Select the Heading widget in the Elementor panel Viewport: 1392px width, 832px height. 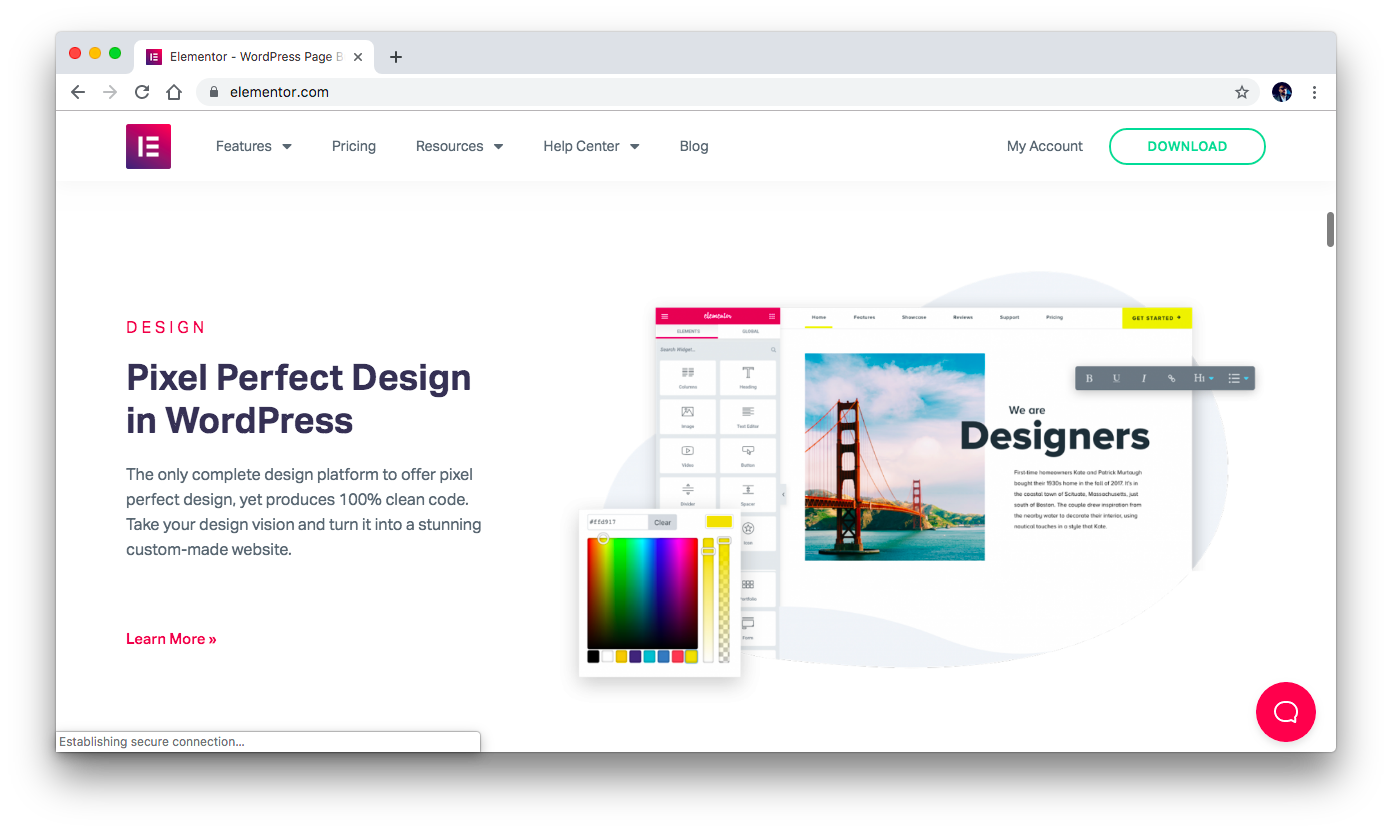pyautogui.click(x=748, y=377)
